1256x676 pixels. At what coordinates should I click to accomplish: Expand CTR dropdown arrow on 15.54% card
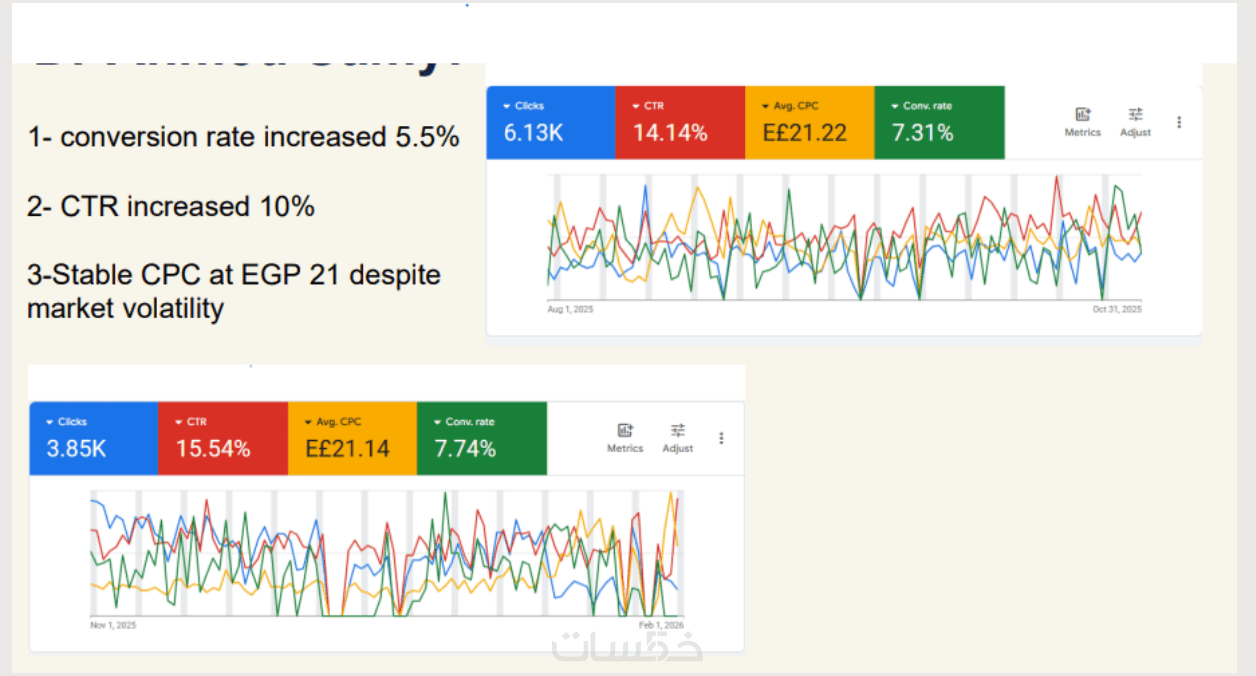(x=179, y=422)
